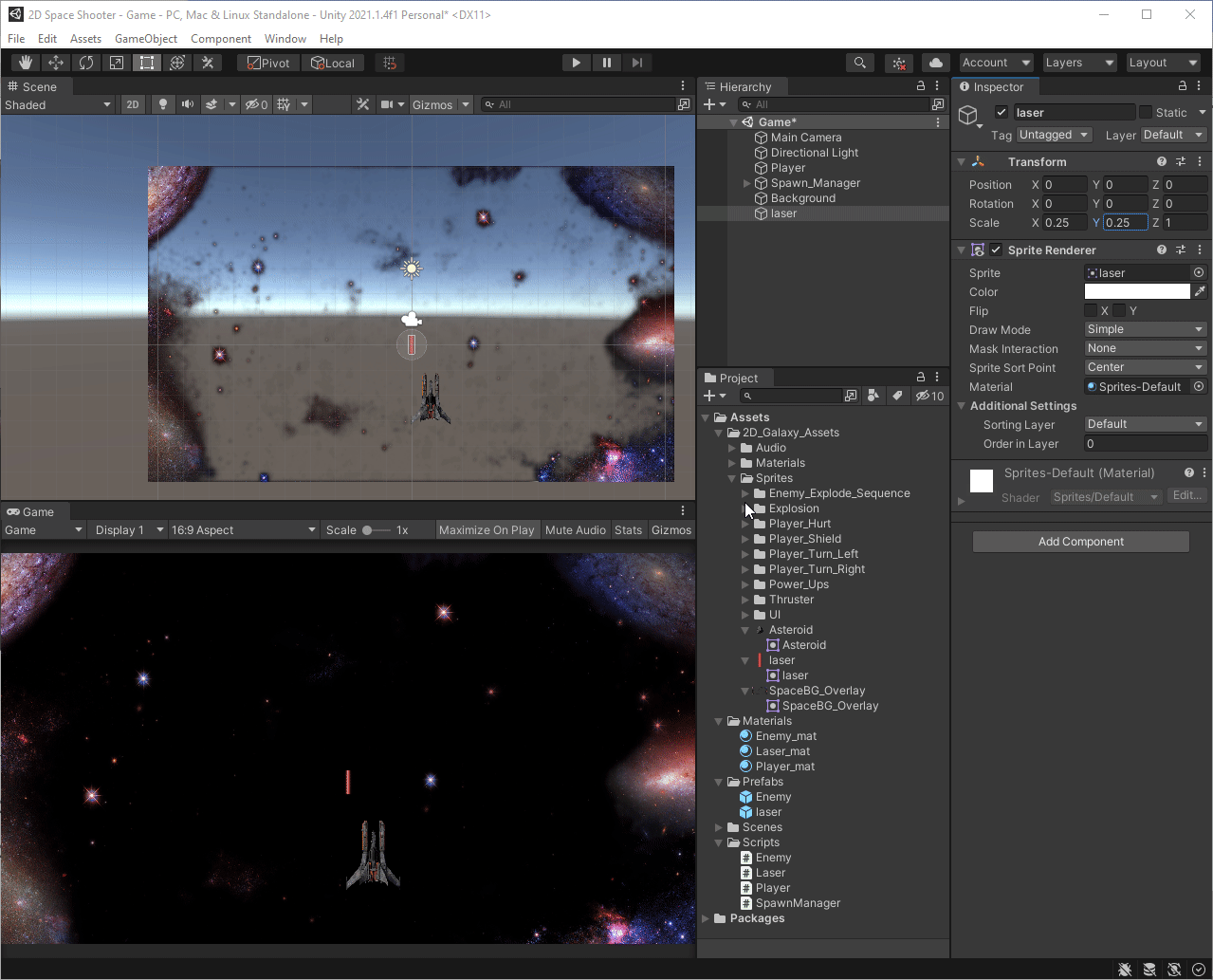
Task: Open the GameObject menu
Action: (x=146, y=38)
